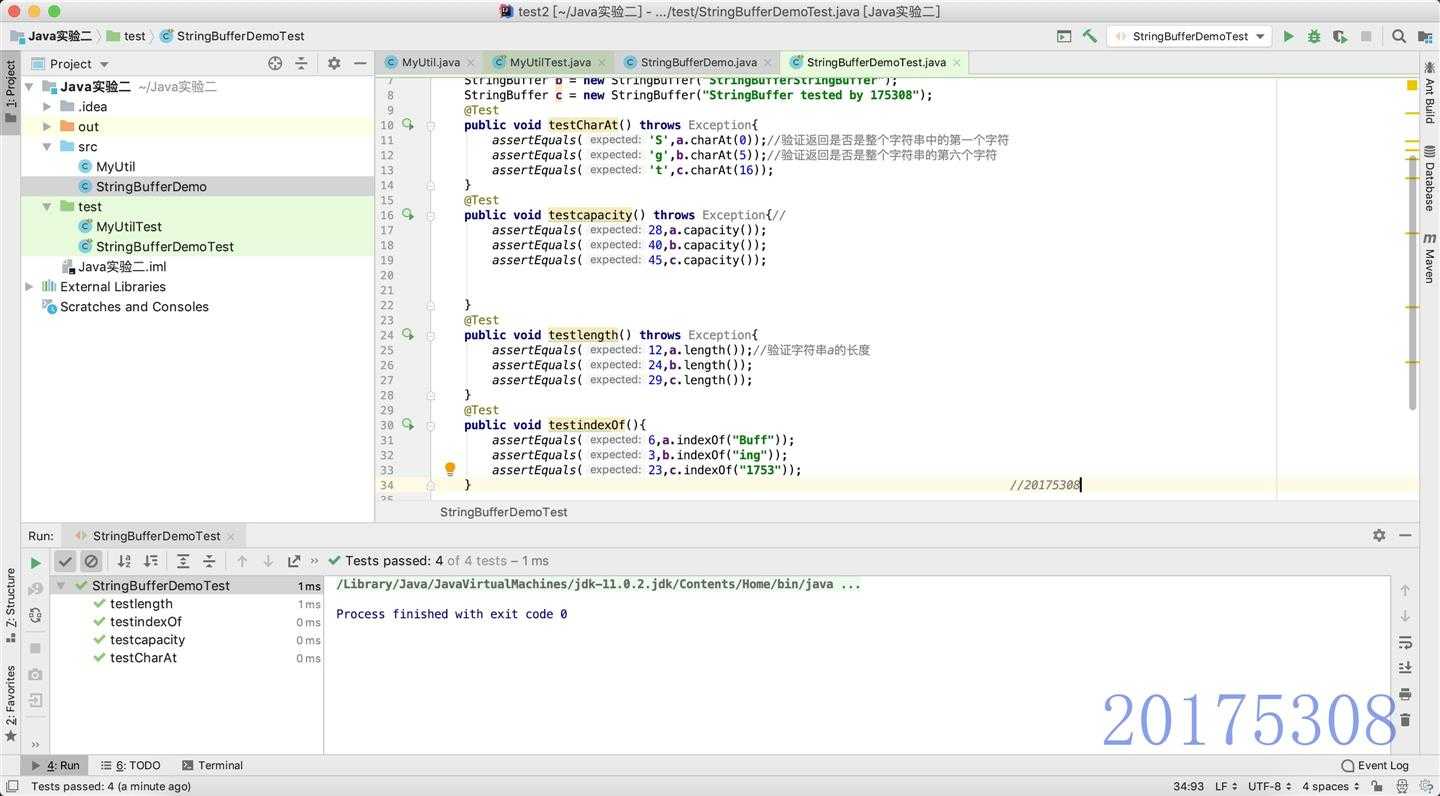The width and height of the screenshot is (1440, 796).
Task: Expand the out folder
Action: pos(47,126)
